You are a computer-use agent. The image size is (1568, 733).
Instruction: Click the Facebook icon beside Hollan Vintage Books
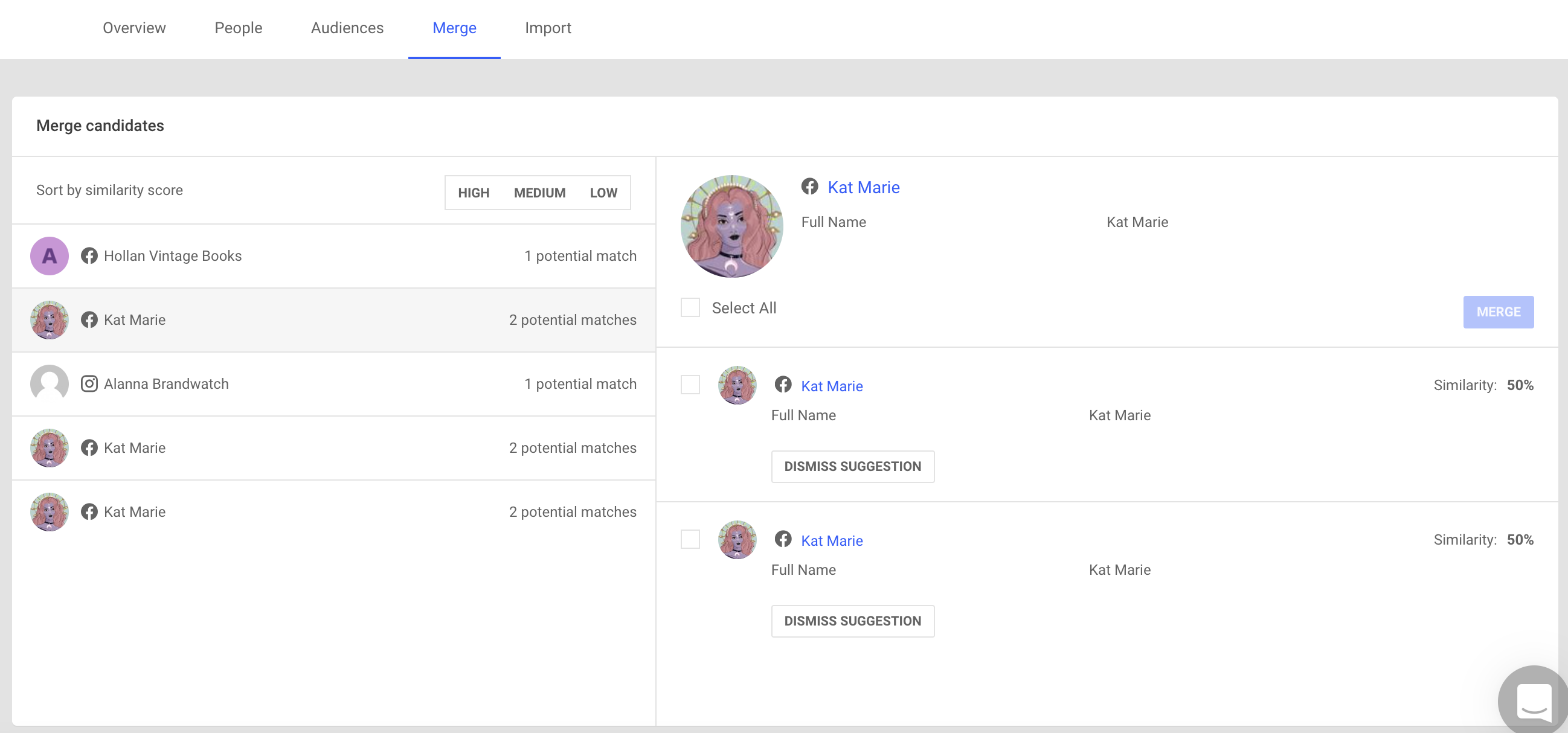coord(89,256)
